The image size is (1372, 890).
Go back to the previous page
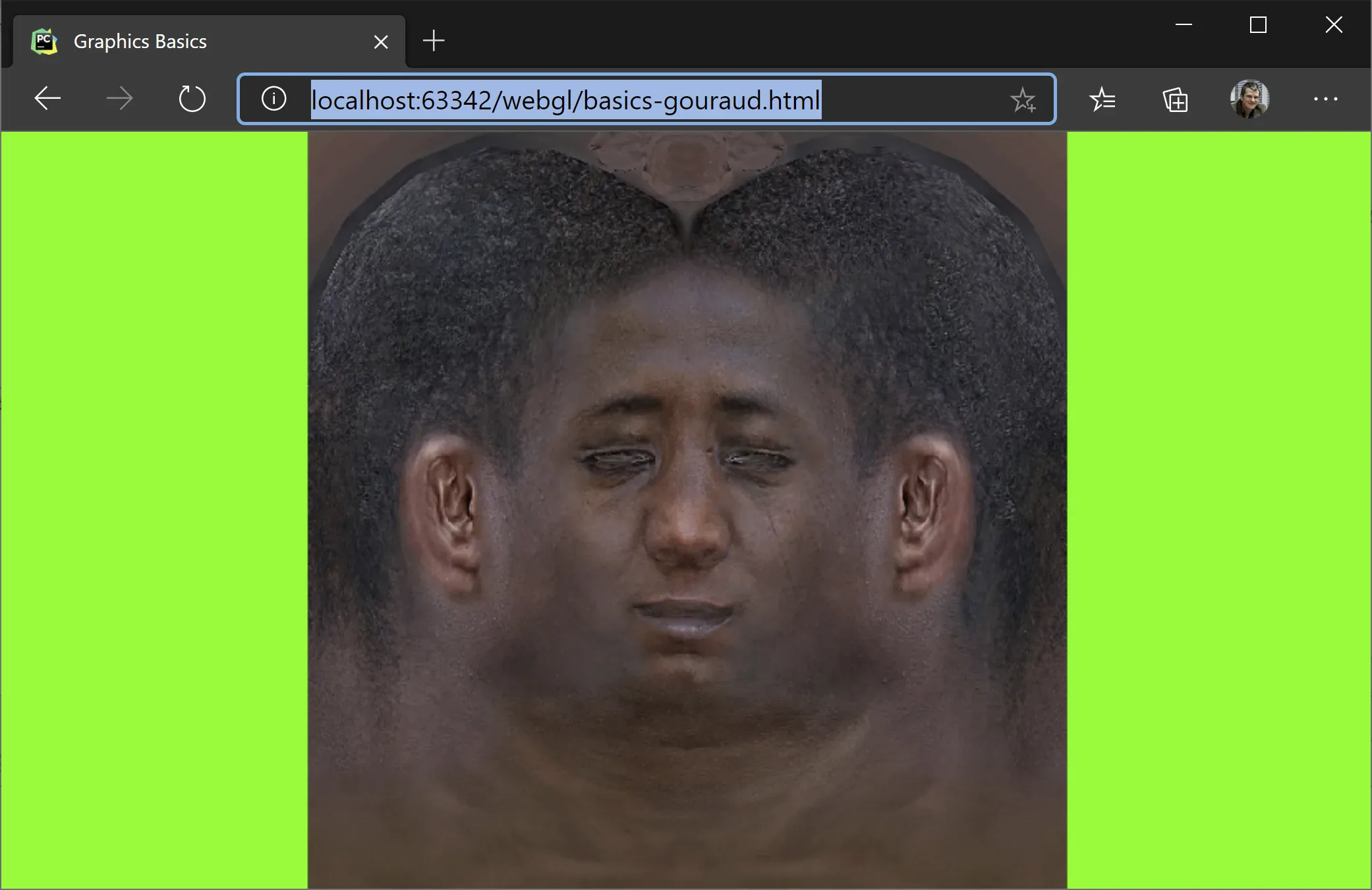47,99
